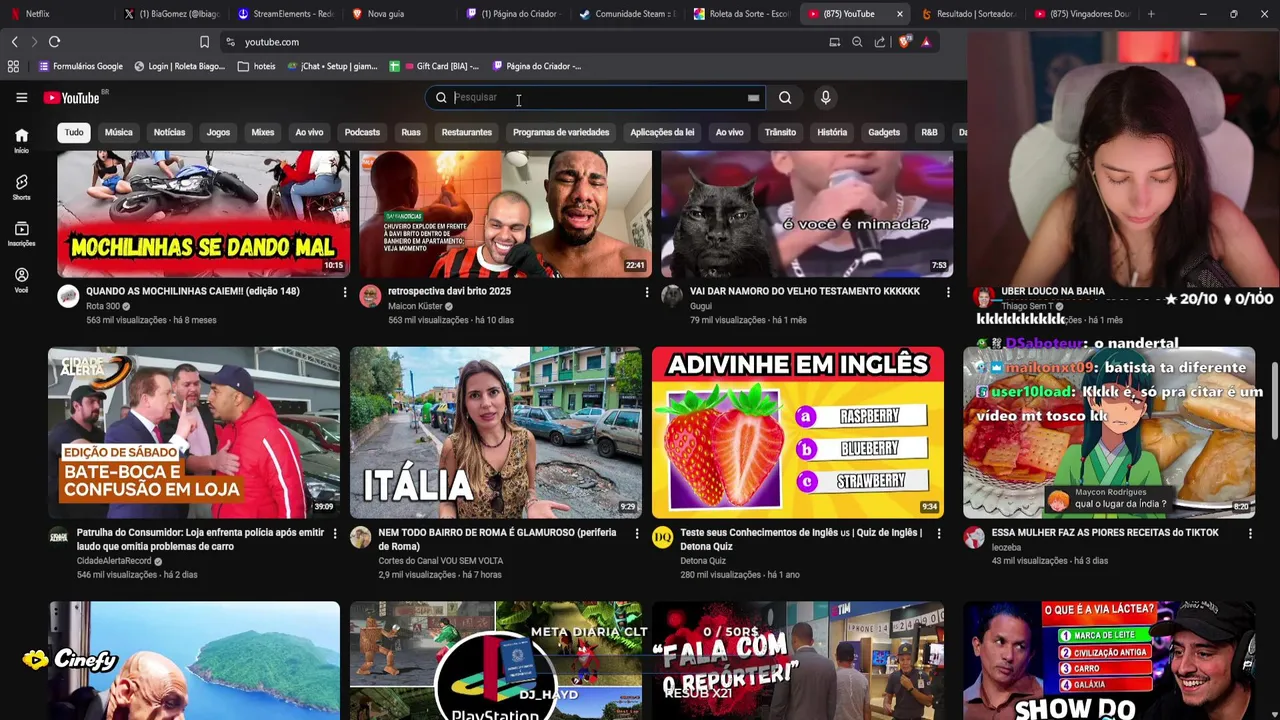Viewport: 1280px width, 720px height.
Task: Open options menu for retrospectiva davi brito video
Action: pyautogui.click(x=647, y=292)
